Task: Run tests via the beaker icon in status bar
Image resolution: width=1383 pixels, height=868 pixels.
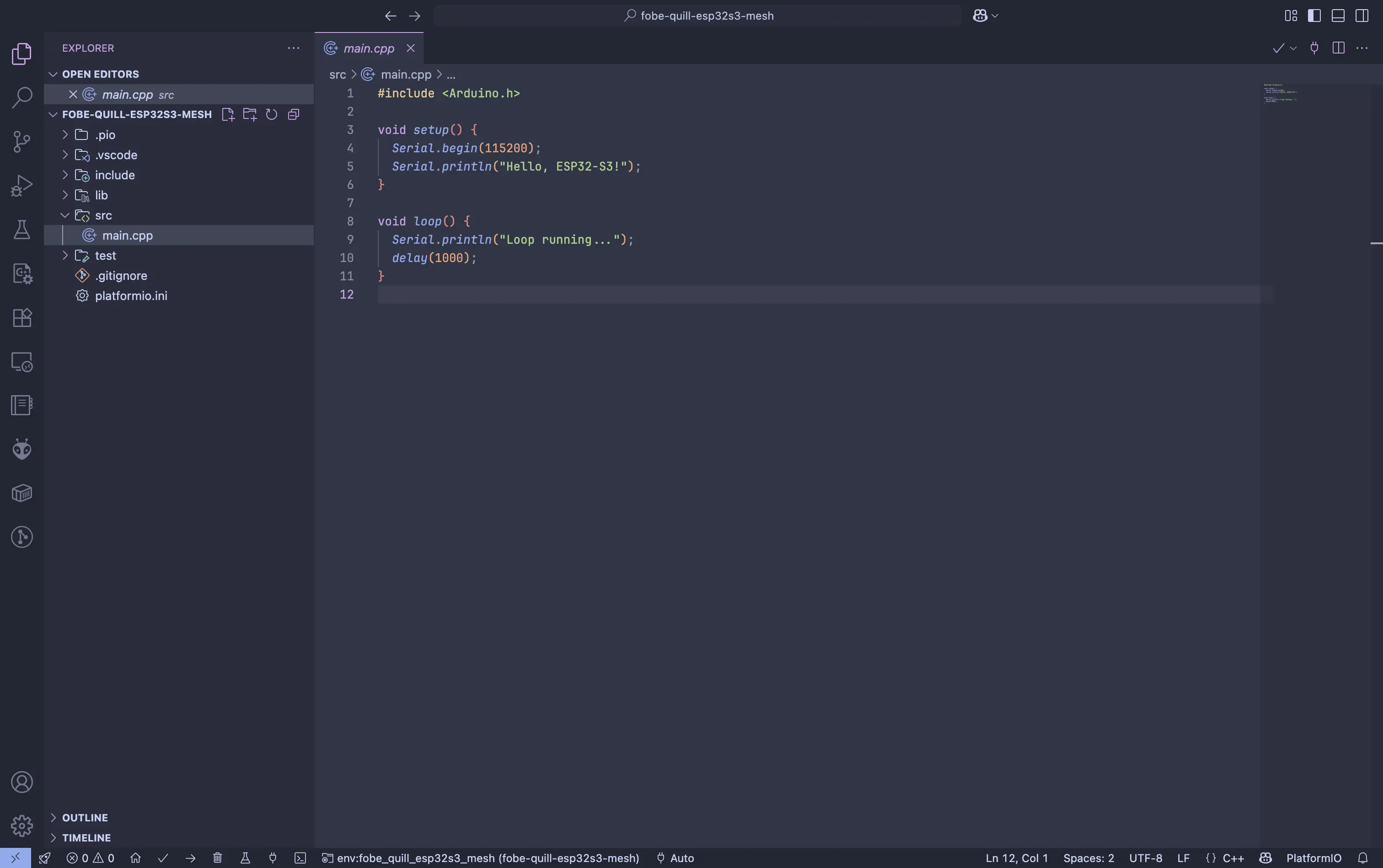Action: 246,858
